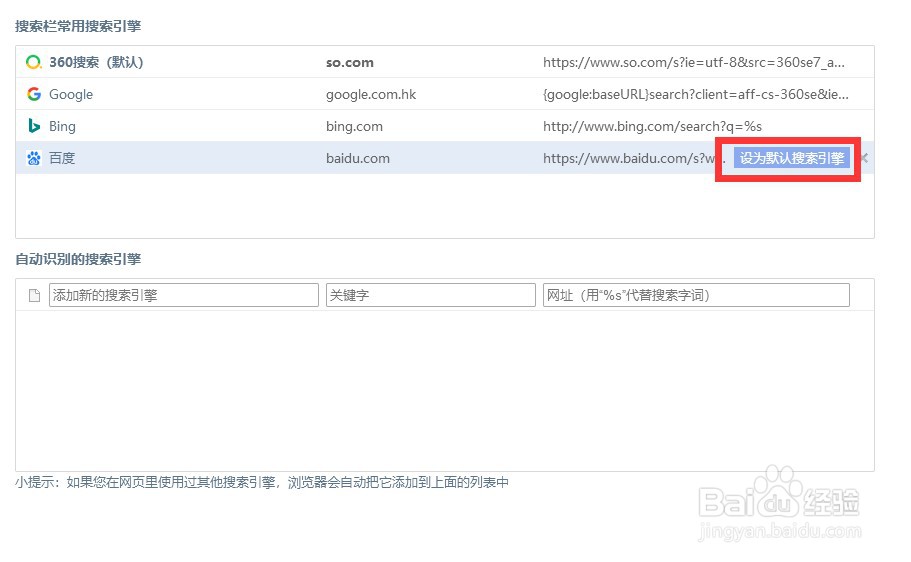Click 设为默认搜索引擎 button for 百度

pyautogui.click(x=791, y=157)
